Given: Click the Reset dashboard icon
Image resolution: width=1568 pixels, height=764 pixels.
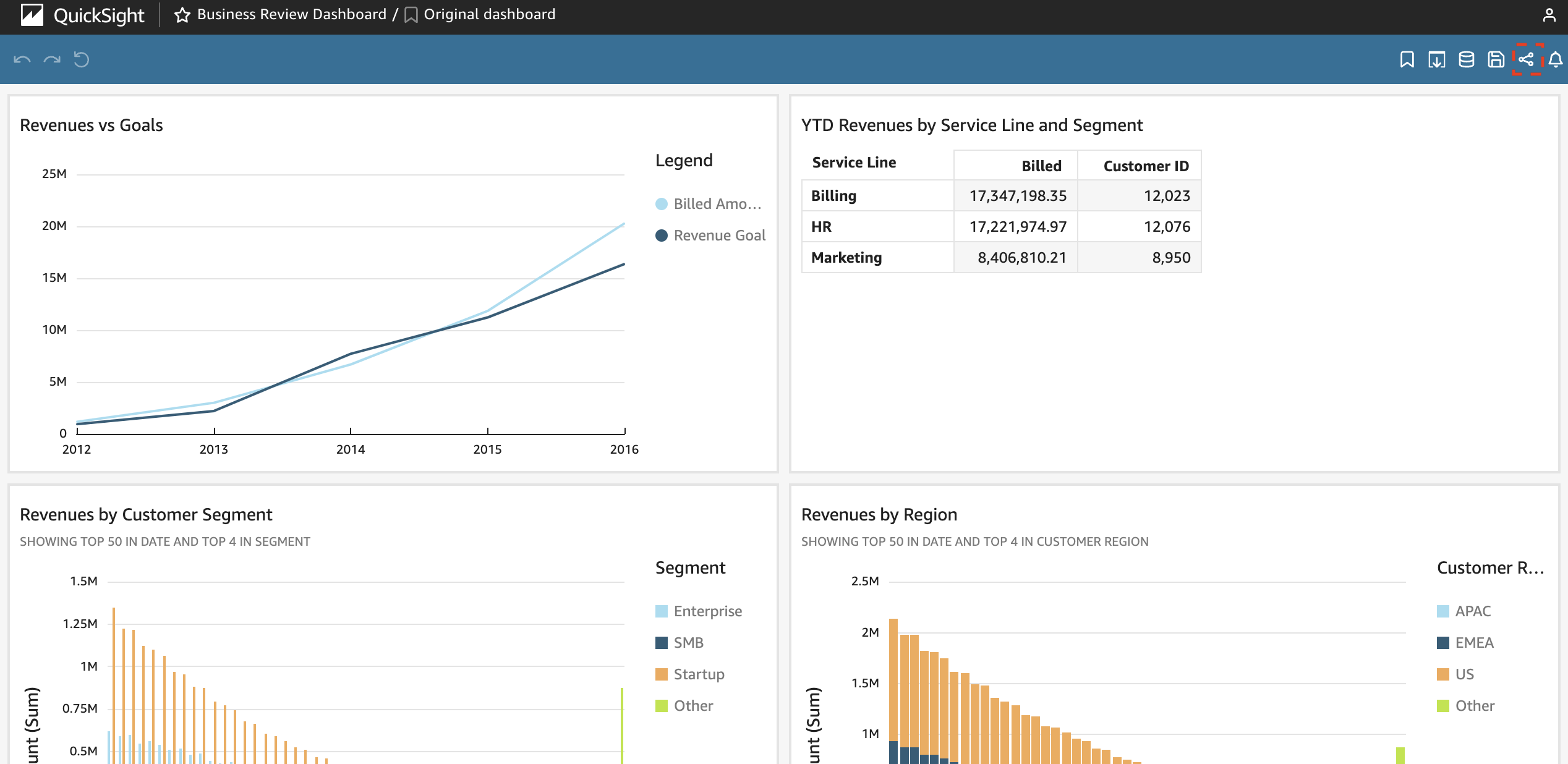Looking at the screenshot, I should [x=82, y=59].
